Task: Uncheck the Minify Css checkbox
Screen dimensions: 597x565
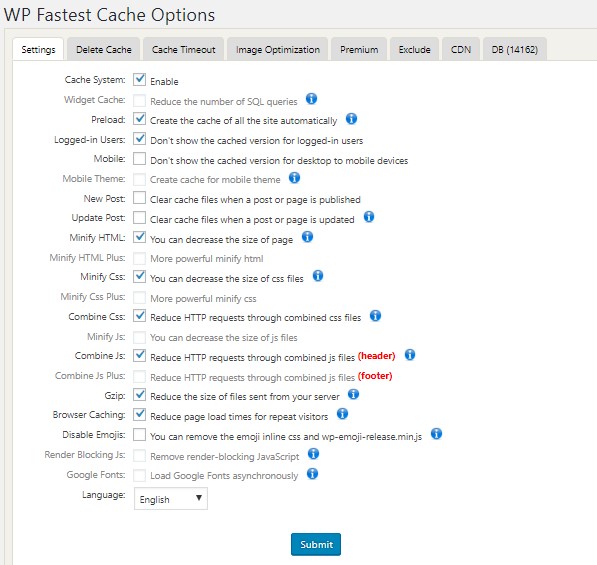Action: [x=139, y=276]
